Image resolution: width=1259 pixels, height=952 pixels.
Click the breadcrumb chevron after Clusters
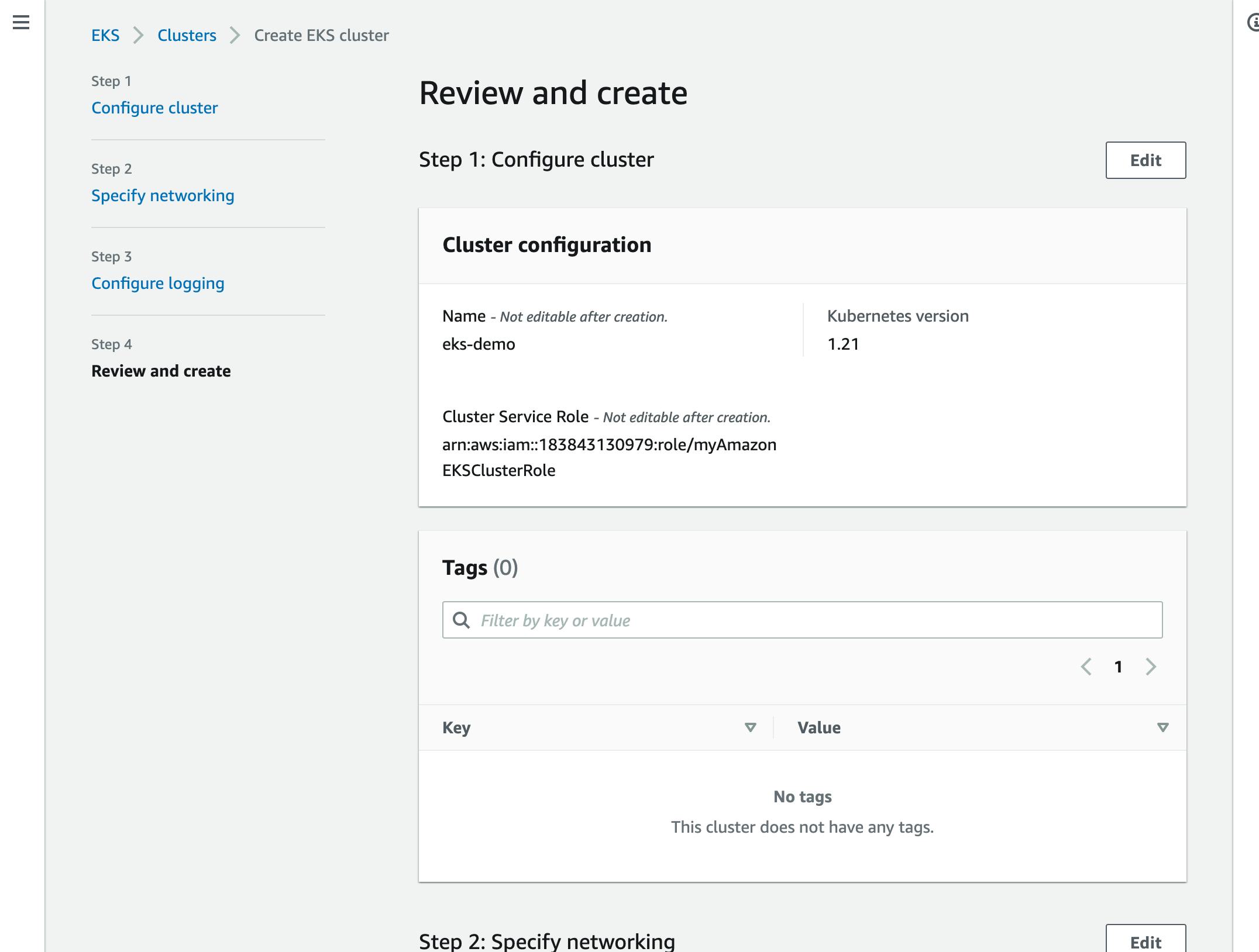coord(235,36)
